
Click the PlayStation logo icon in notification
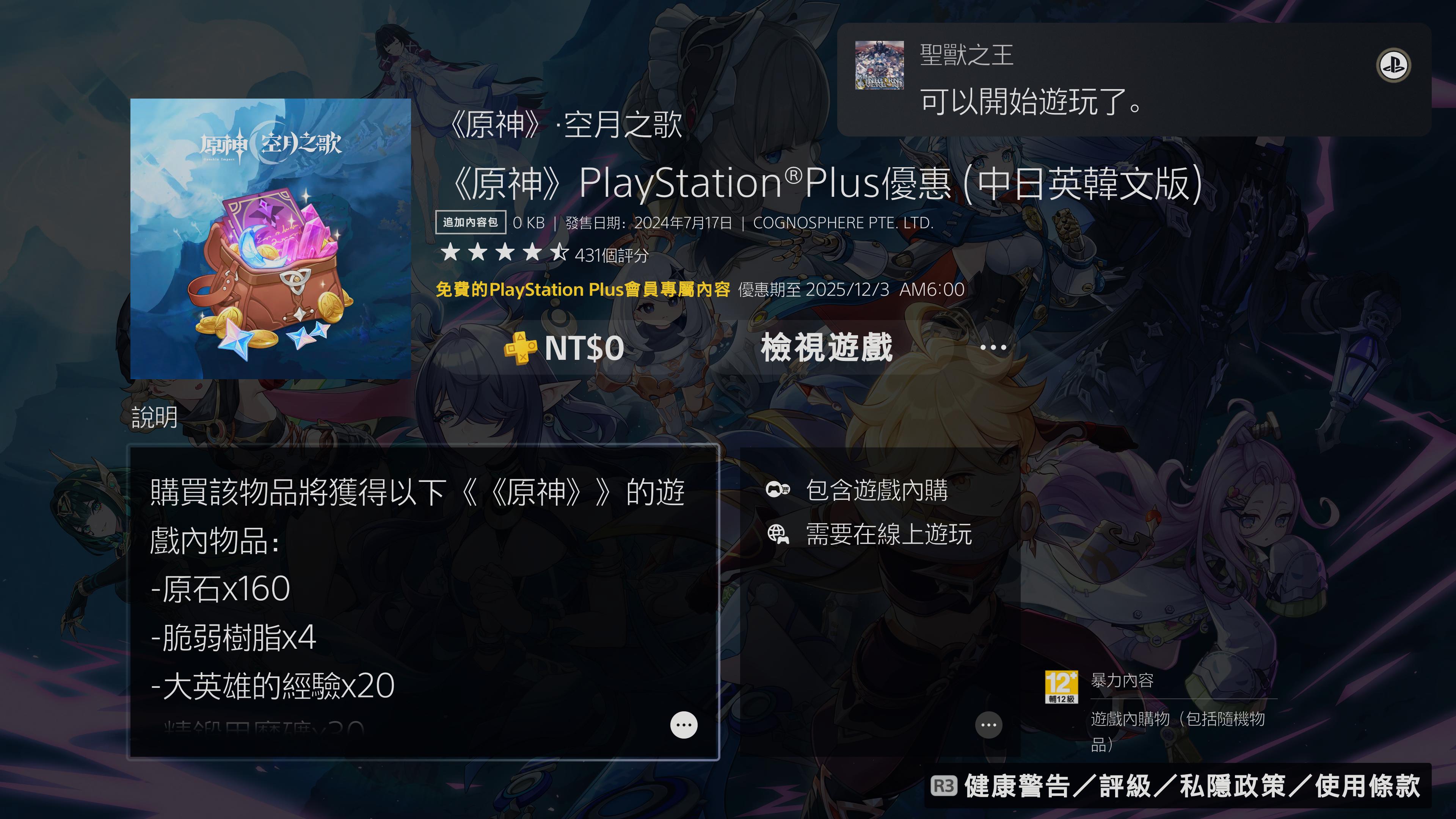click(1393, 65)
